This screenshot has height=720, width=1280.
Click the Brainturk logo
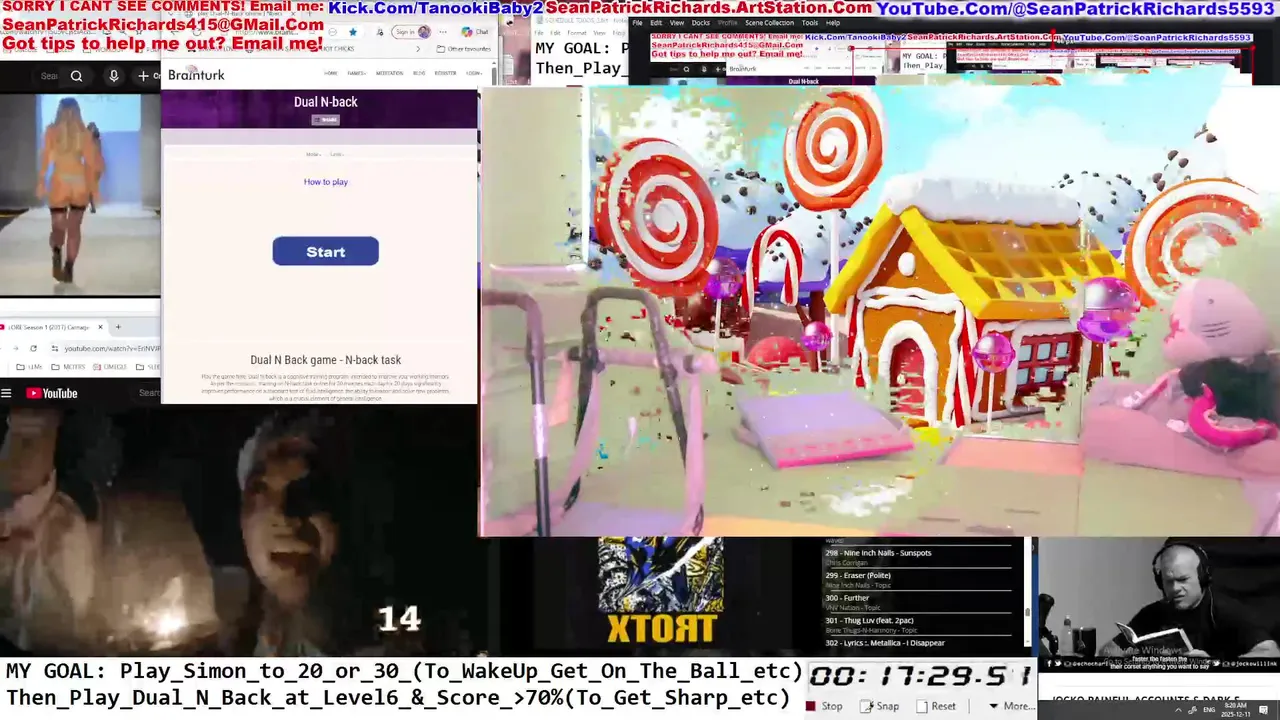[x=196, y=74]
